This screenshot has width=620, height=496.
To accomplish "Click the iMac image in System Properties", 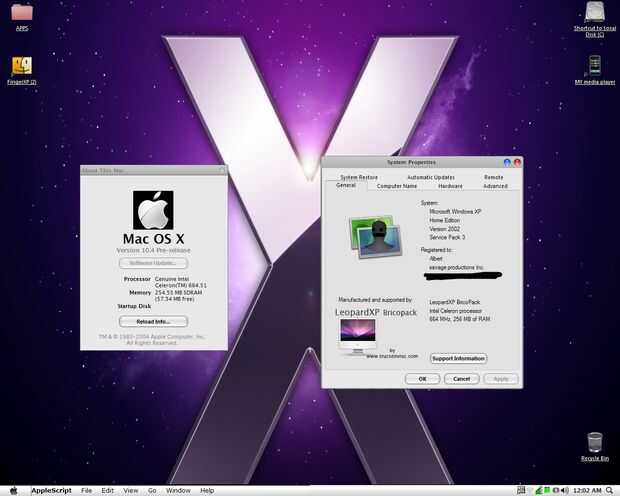I will click(358, 336).
